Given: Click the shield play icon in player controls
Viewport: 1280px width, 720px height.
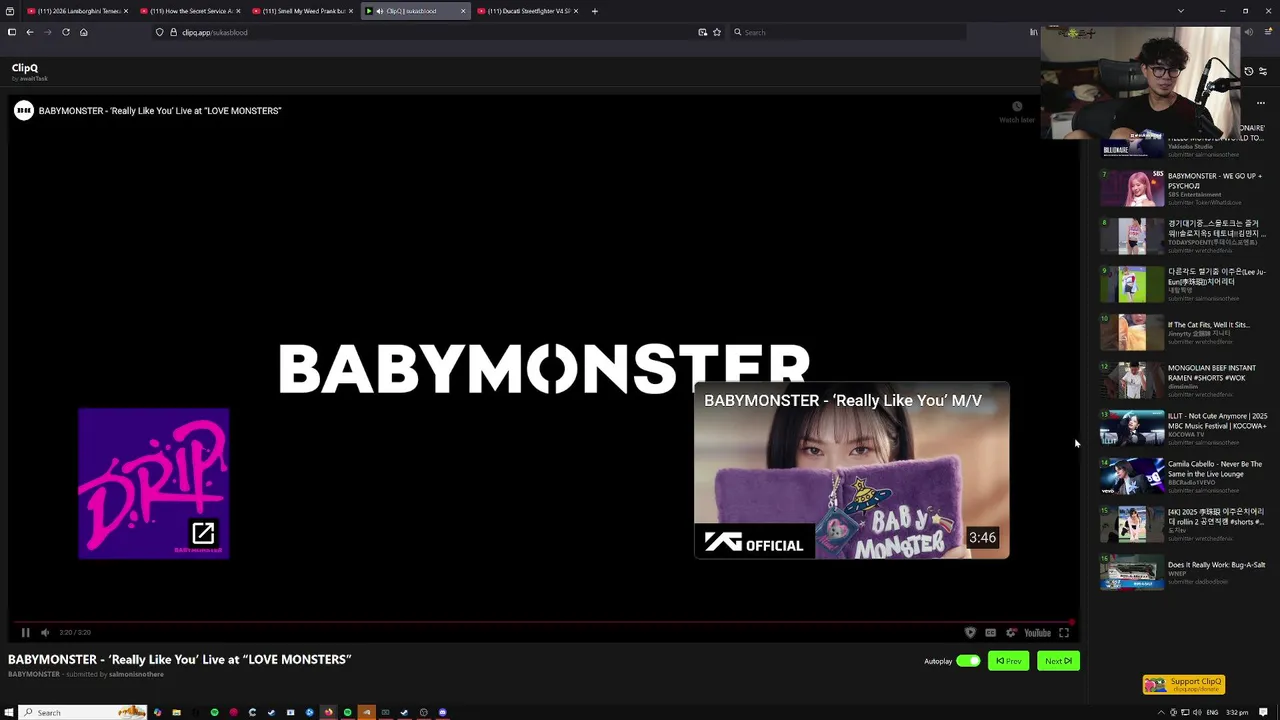Looking at the screenshot, I should tap(970, 632).
